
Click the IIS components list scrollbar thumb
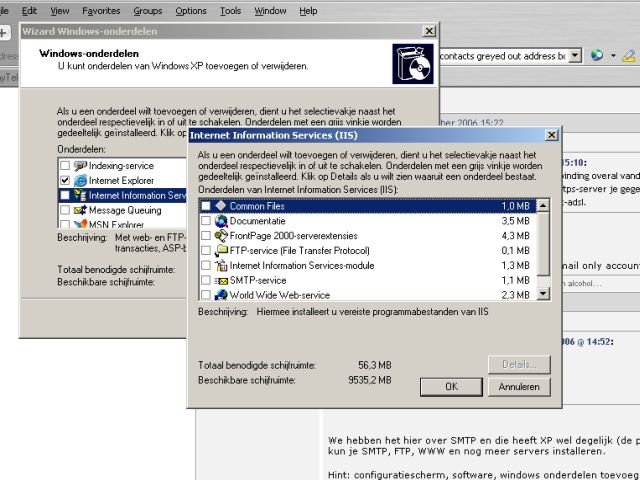tap(543, 244)
